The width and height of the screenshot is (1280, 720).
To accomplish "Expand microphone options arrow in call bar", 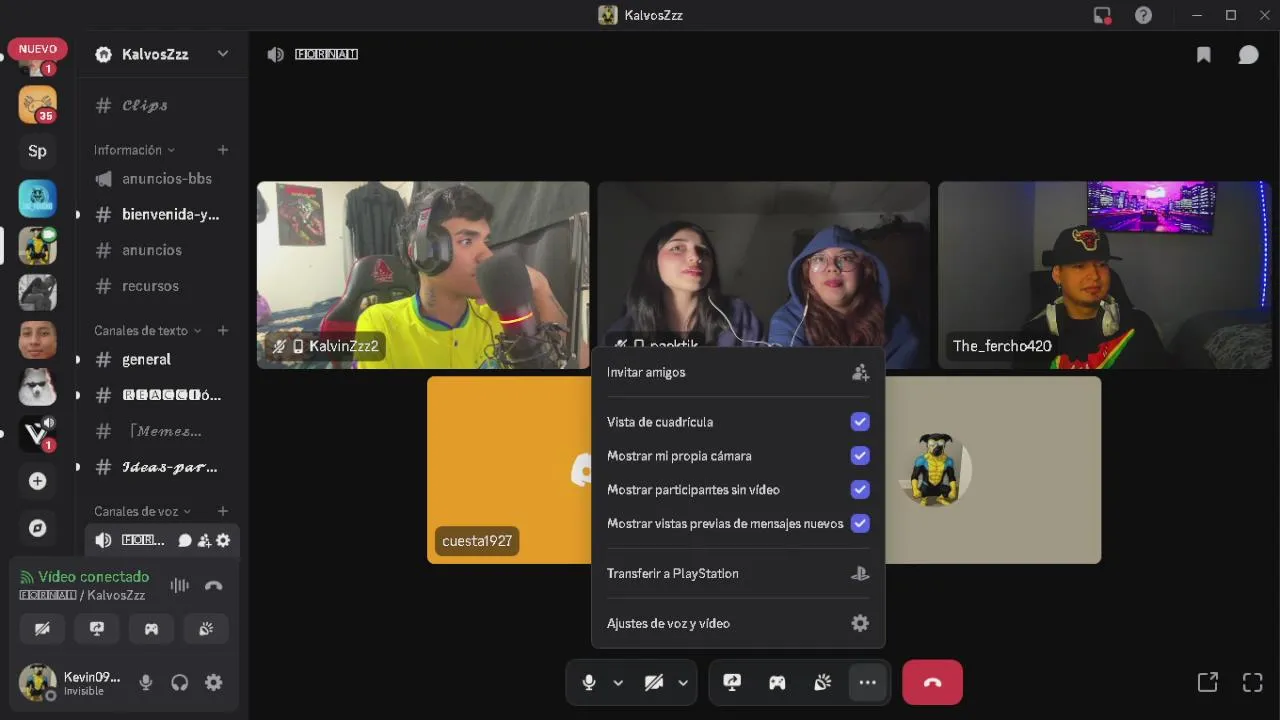I will coord(618,683).
